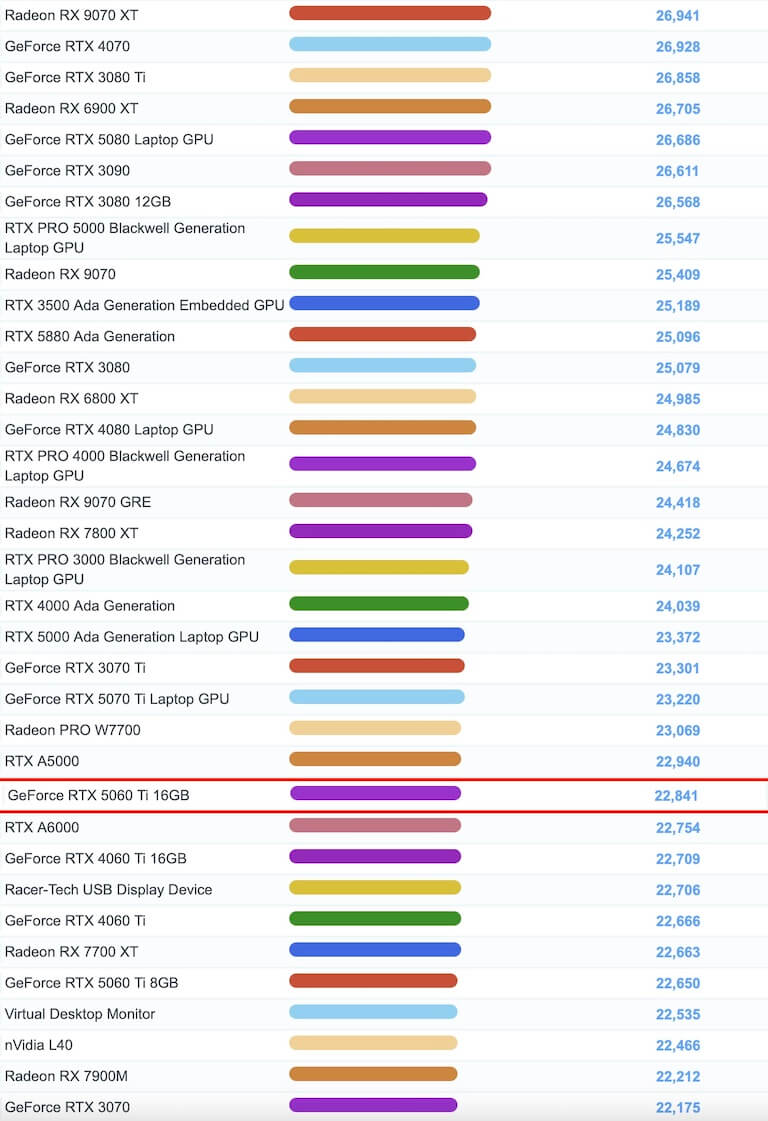
Task: Open RTX PRO 3000 Blackwell Laptop GPU
Action: tap(125, 570)
